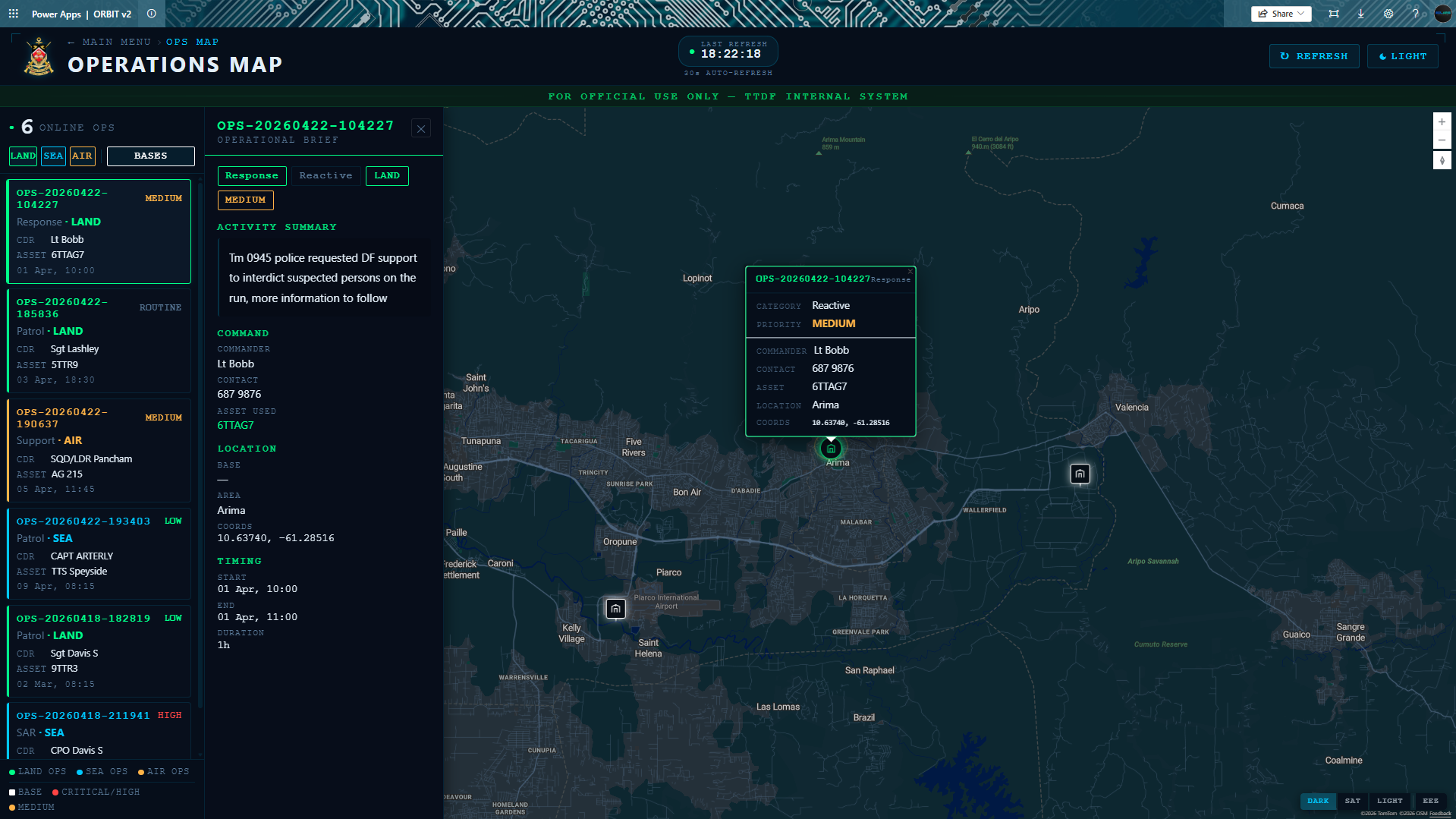Open the settings gear icon

pyautogui.click(x=1388, y=14)
